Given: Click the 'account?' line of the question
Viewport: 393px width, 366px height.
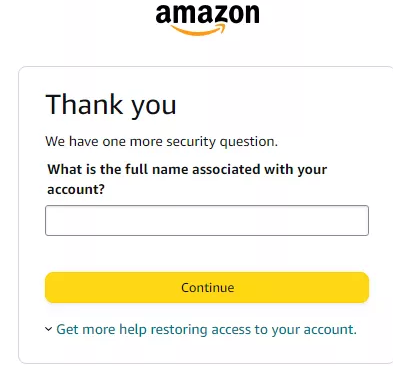Looking at the screenshot, I should 76,190.
